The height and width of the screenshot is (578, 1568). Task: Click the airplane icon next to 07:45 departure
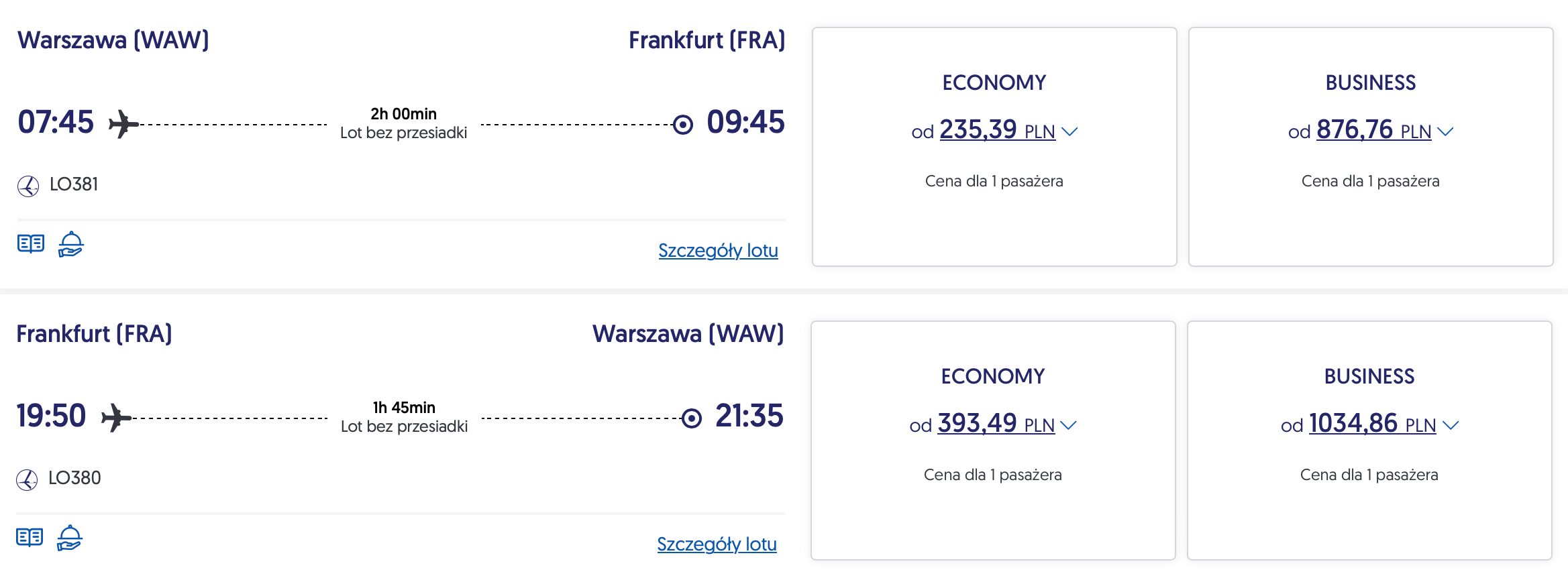[x=123, y=124]
